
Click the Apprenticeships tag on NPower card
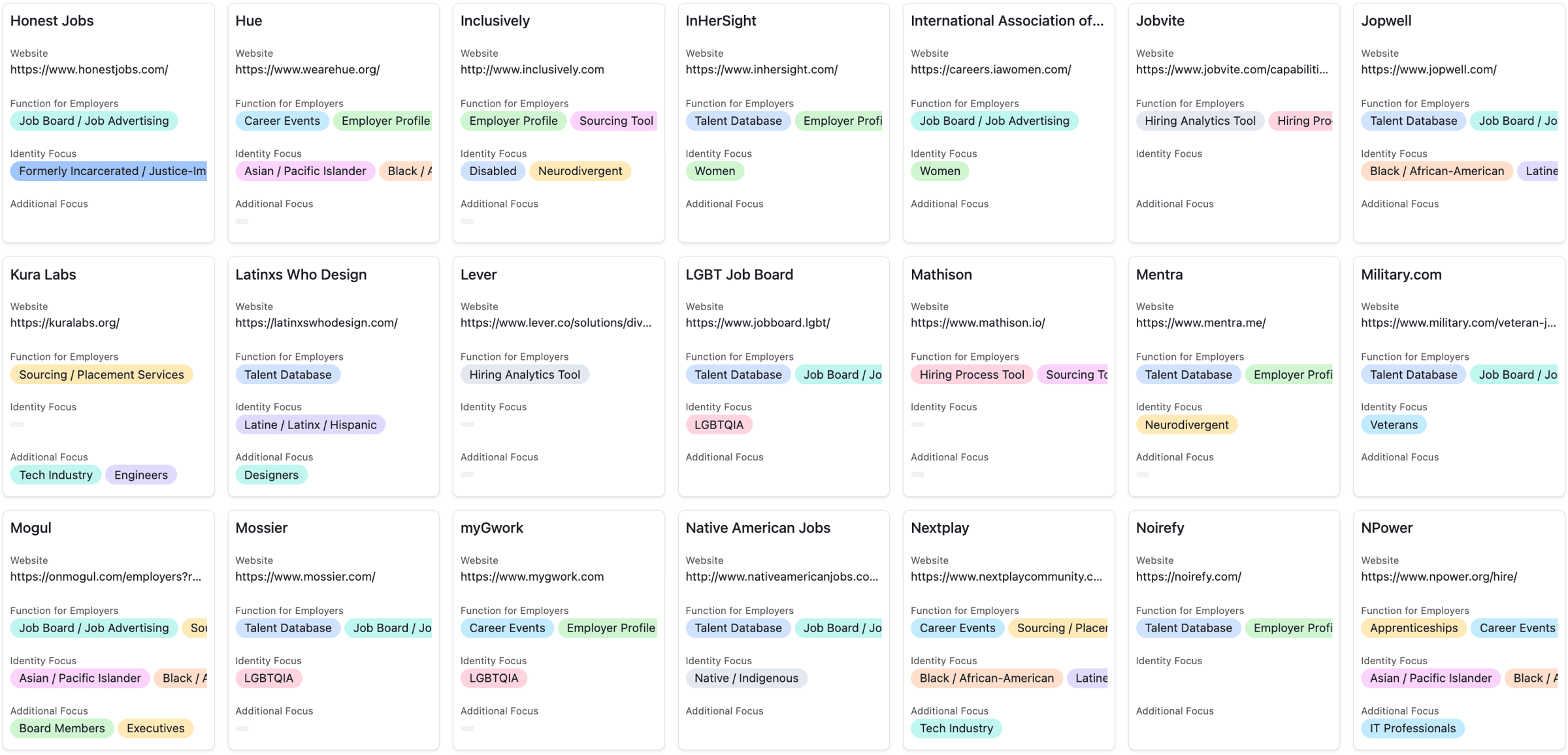coord(1413,628)
